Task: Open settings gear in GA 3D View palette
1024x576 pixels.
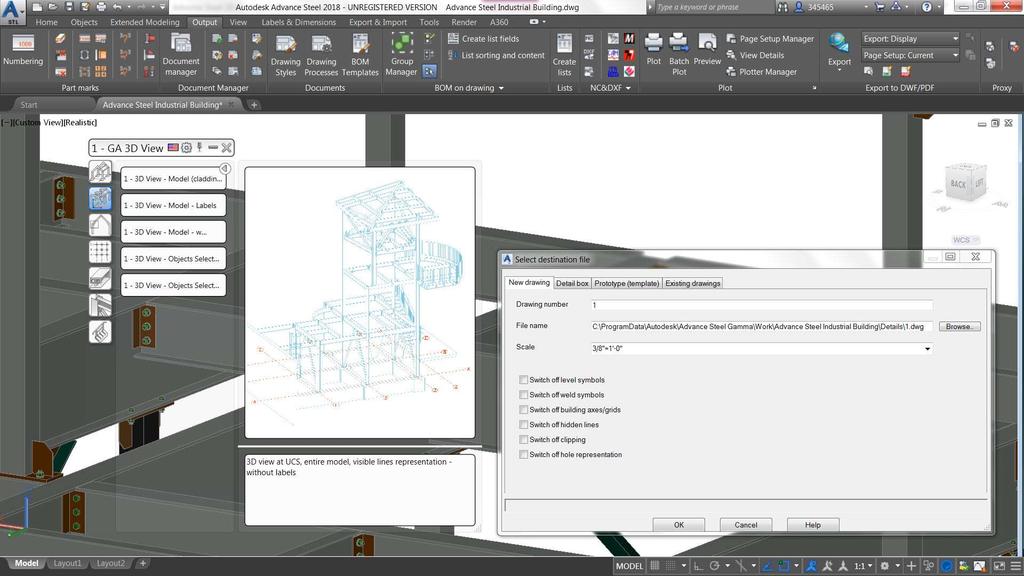Action: click(x=186, y=148)
